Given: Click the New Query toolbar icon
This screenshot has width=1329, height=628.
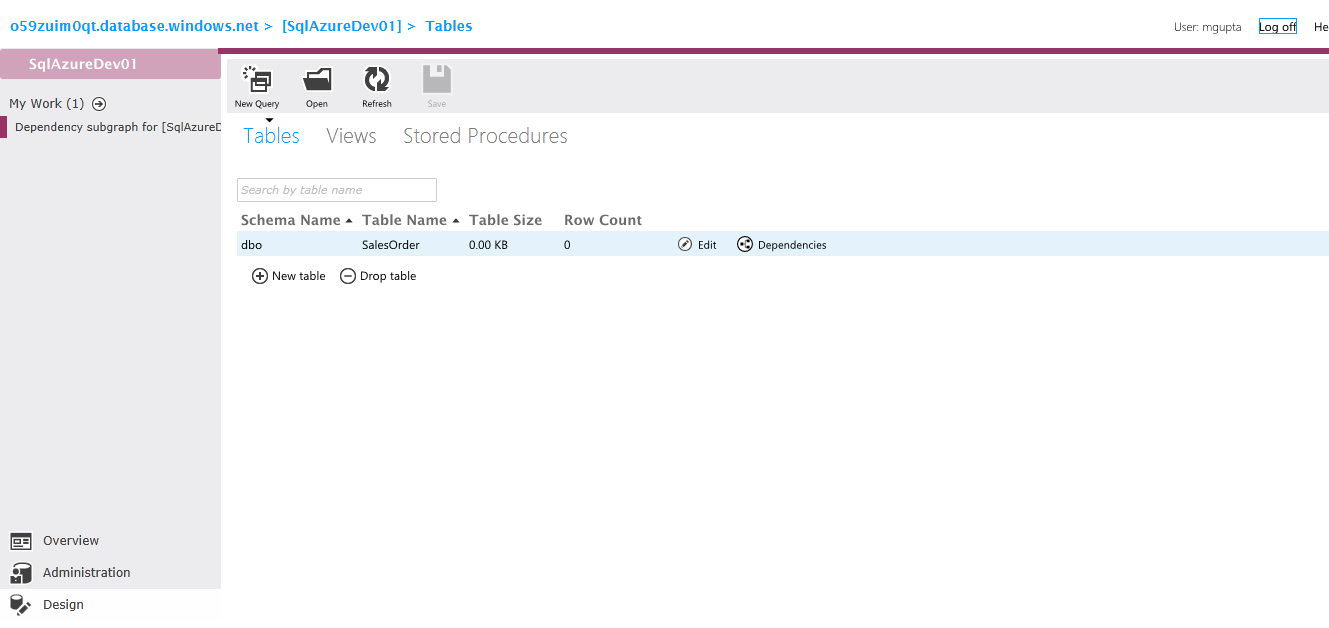Looking at the screenshot, I should (x=257, y=80).
